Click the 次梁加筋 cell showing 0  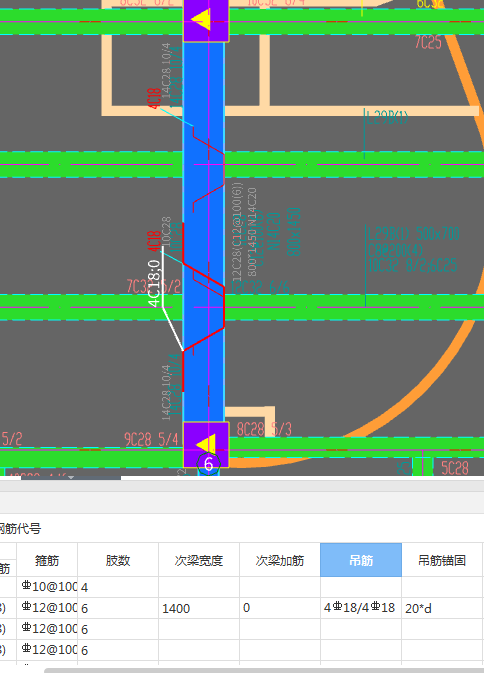coord(280,608)
